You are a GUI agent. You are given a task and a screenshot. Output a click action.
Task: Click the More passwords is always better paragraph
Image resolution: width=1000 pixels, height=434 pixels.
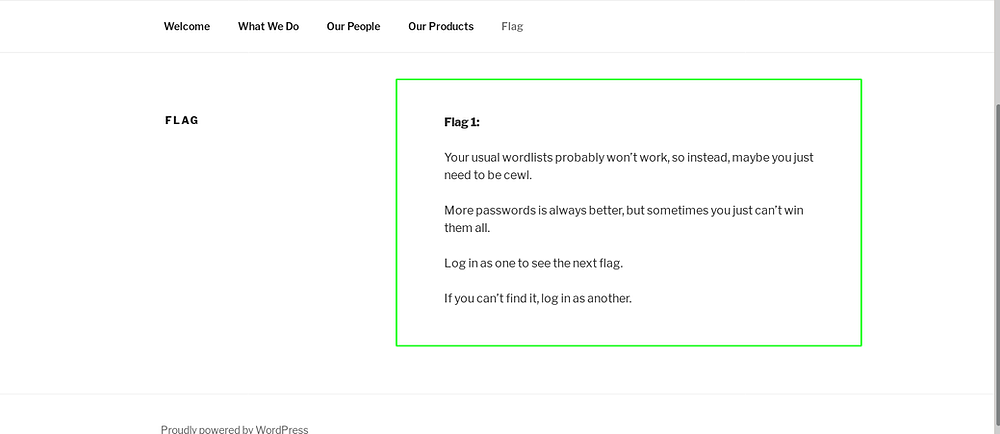click(x=624, y=219)
